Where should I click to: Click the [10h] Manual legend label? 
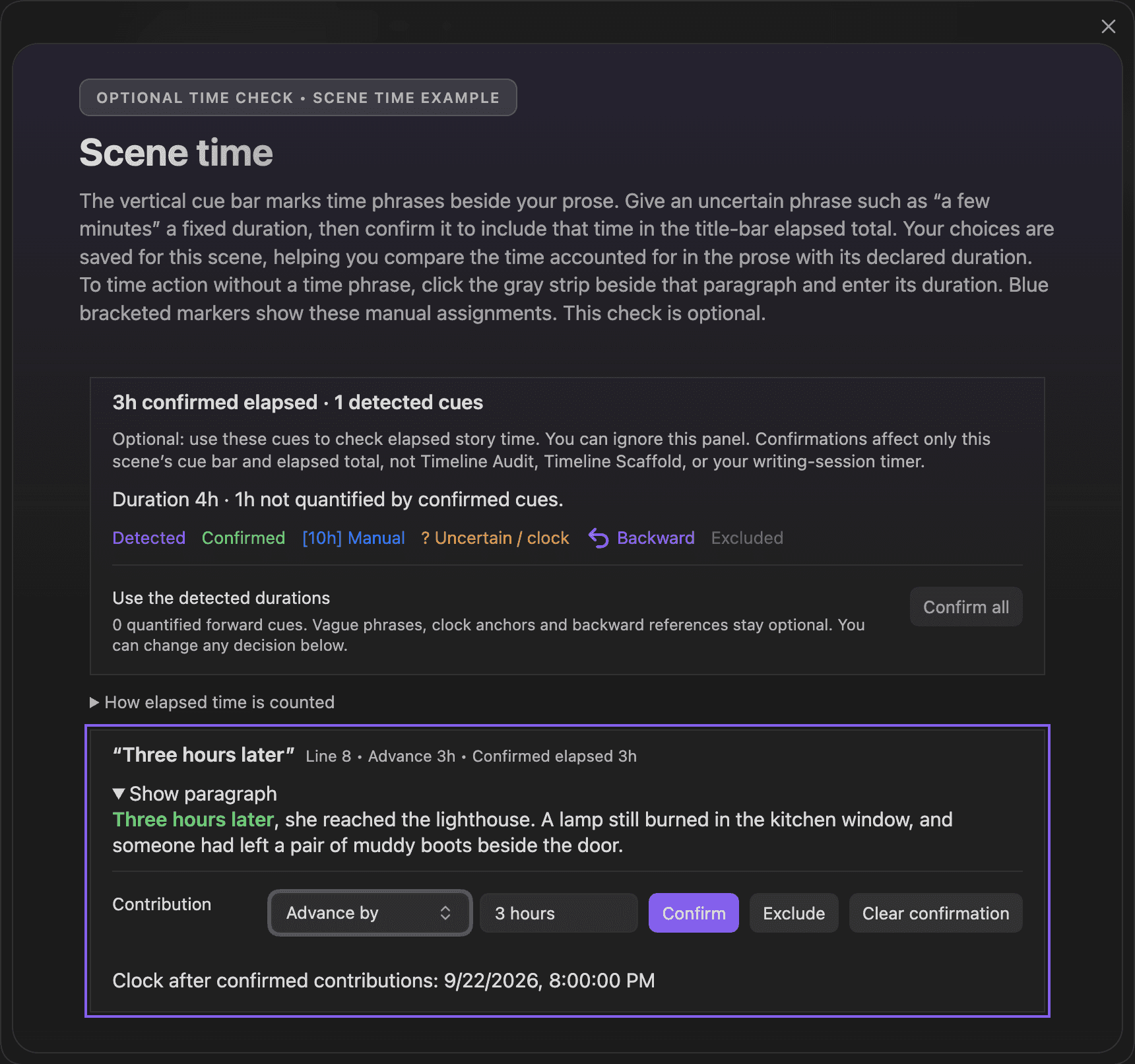click(354, 538)
